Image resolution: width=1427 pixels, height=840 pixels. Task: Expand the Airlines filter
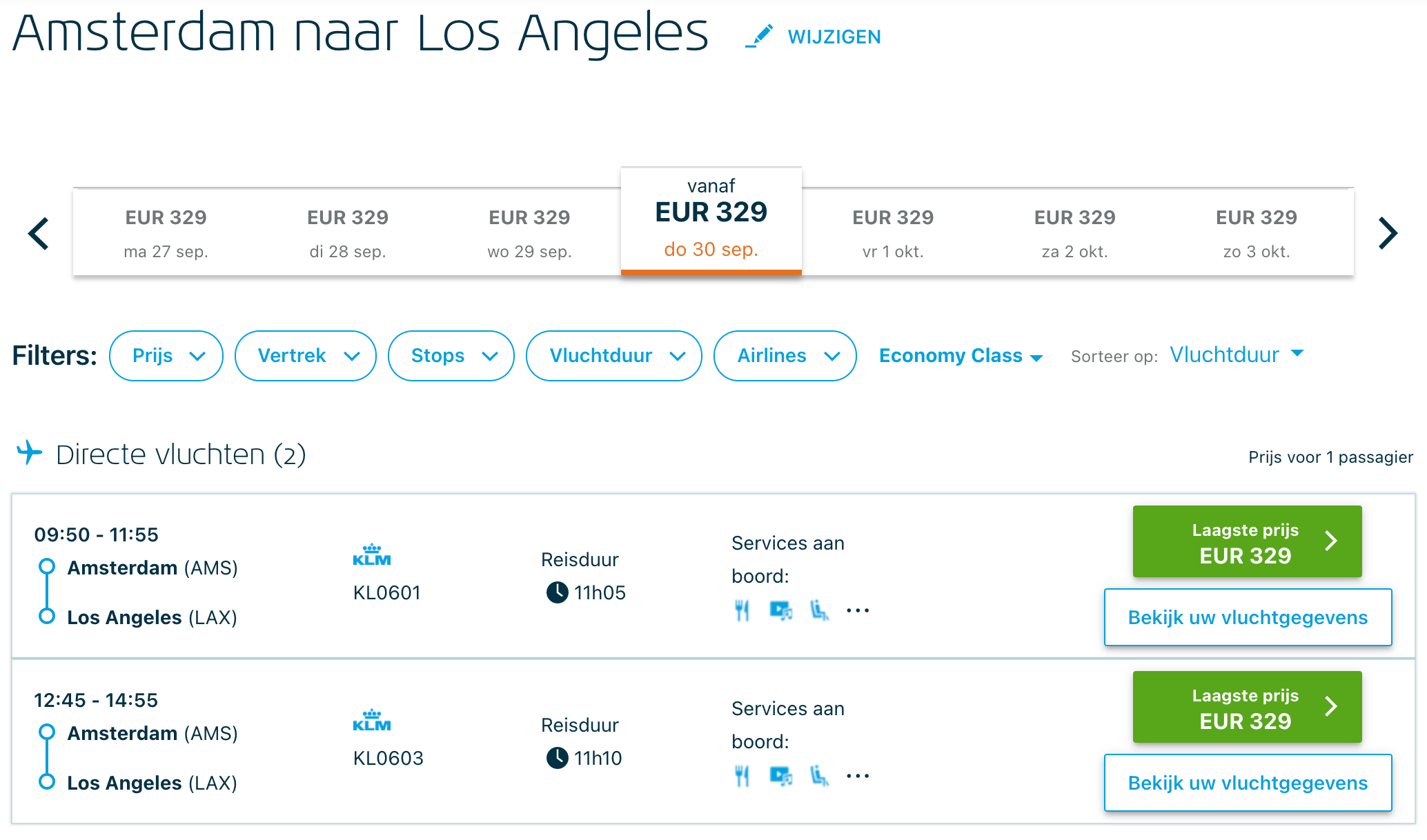(x=785, y=356)
